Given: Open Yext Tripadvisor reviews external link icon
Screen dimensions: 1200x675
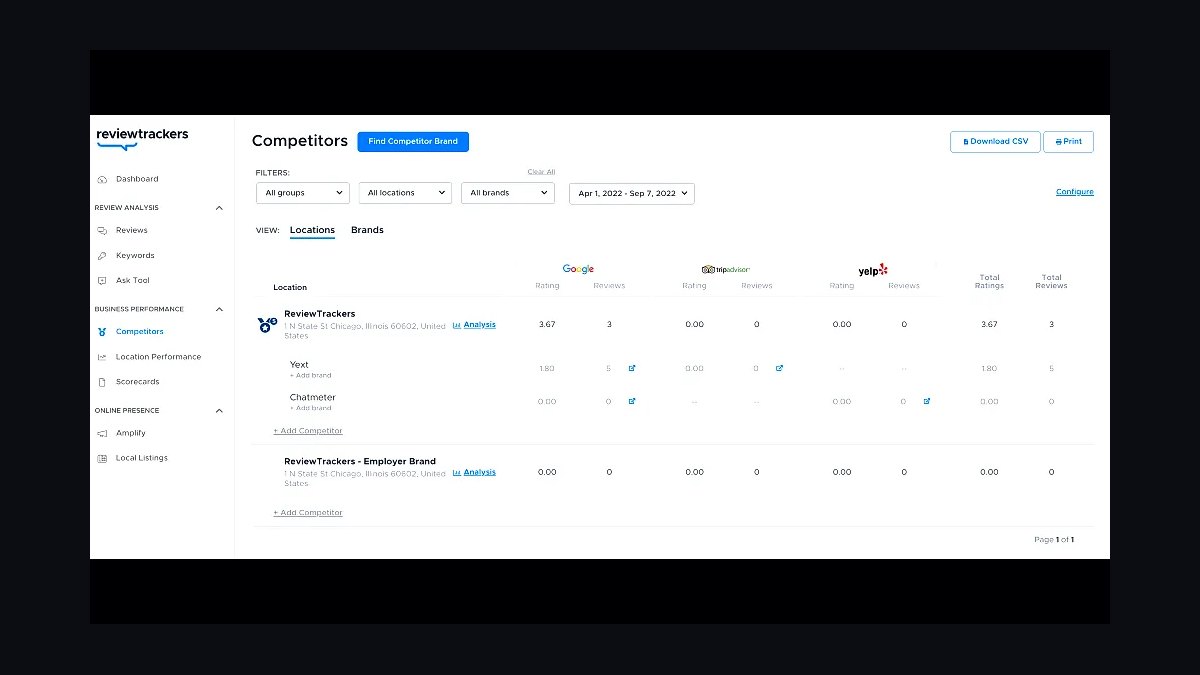Looking at the screenshot, I should (x=779, y=368).
